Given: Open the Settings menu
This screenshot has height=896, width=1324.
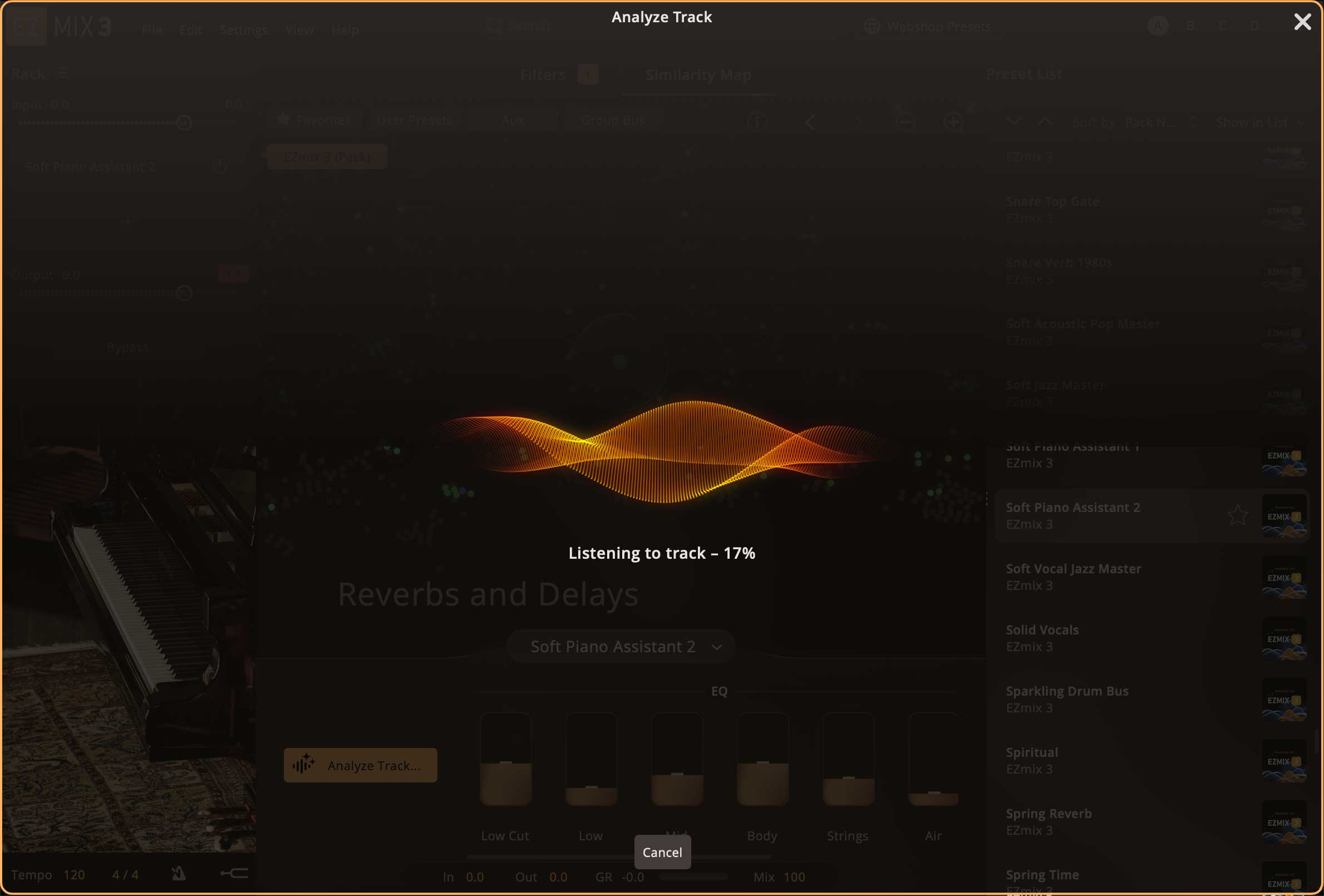Looking at the screenshot, I should pyautogui.click(x=243, y=29).
